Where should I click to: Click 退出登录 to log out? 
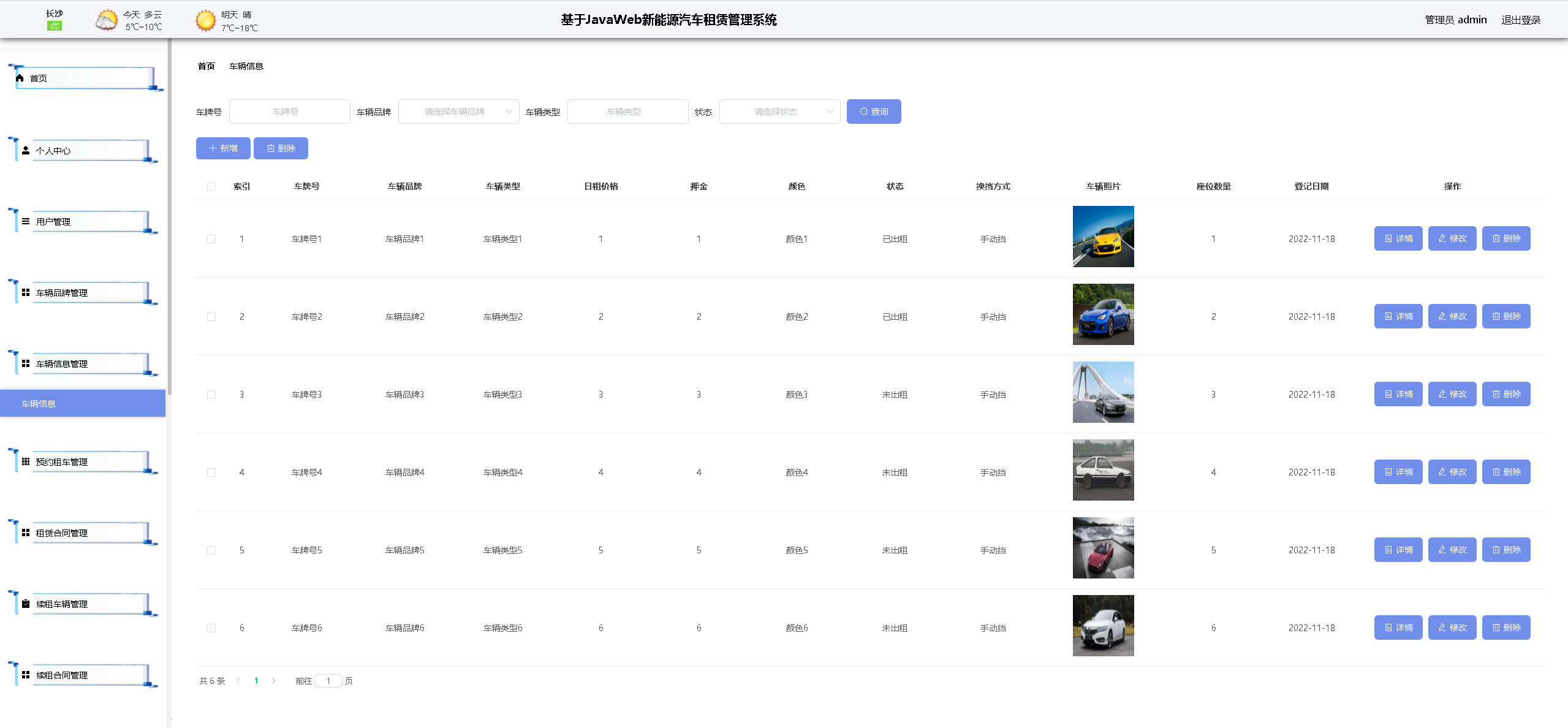[x=1521, y=20]
